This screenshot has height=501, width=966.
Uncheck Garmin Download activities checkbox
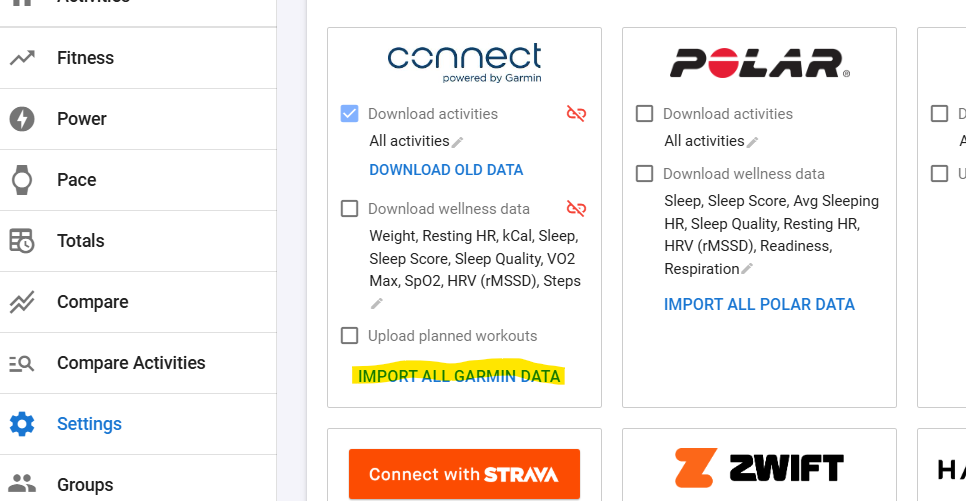[x=349, y=113]
